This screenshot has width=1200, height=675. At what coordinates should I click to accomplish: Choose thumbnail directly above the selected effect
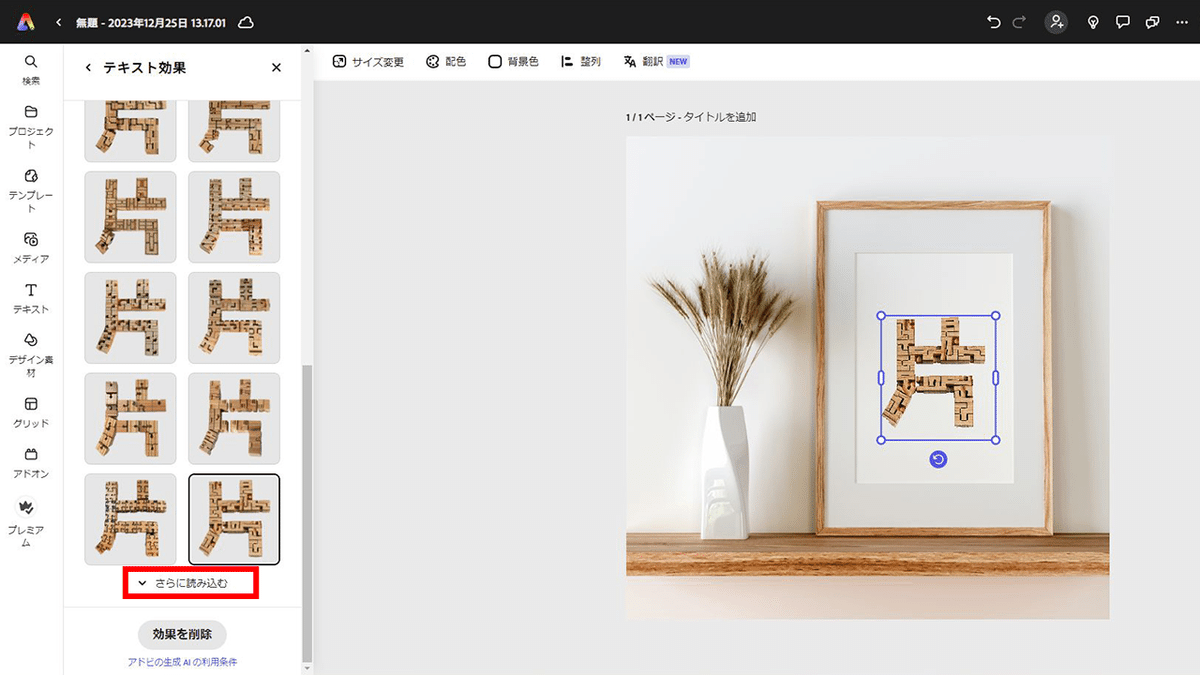pos(234,418)
